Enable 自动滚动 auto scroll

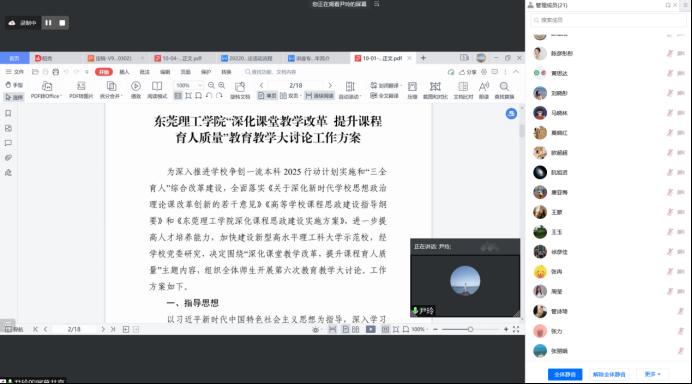pyautogui.click(x=350, y=90)
